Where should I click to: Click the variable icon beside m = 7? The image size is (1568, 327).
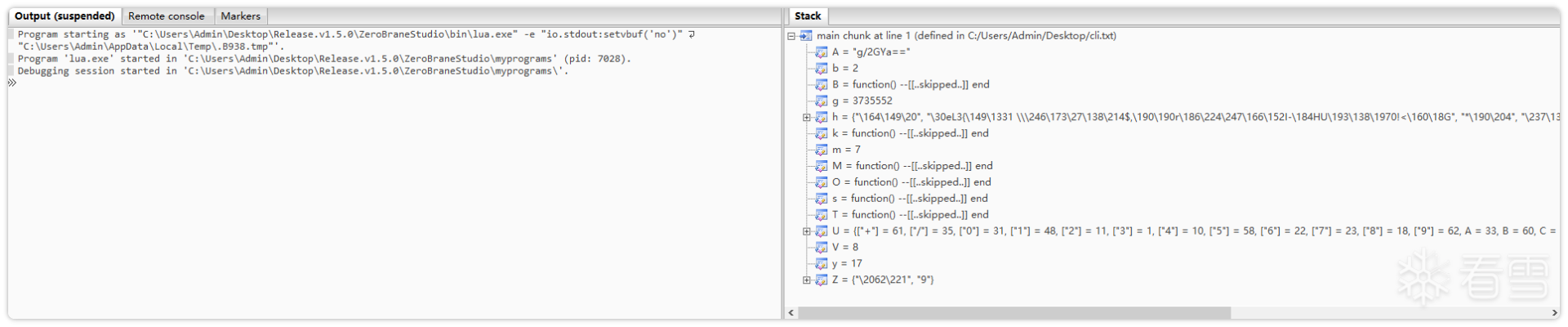click(x=821, y=150)
